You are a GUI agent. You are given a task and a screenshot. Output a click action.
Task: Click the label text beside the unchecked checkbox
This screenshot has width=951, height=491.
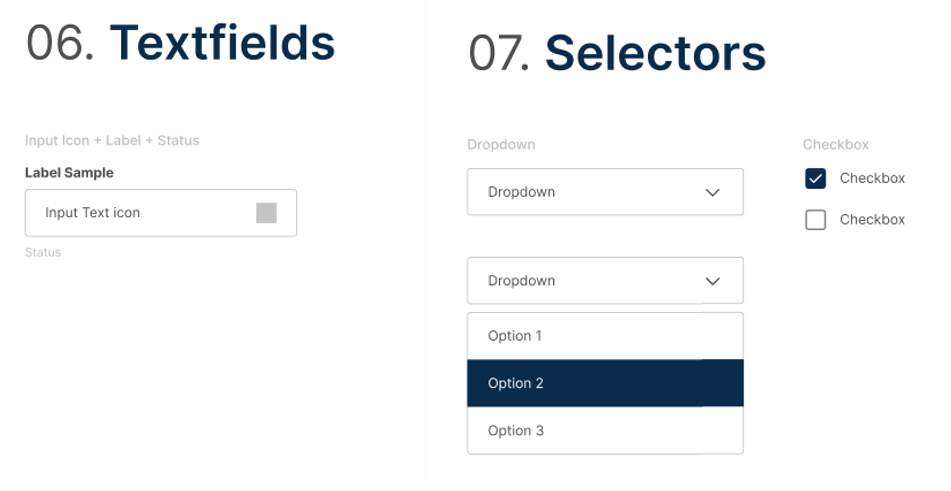(x=872, y=220)
